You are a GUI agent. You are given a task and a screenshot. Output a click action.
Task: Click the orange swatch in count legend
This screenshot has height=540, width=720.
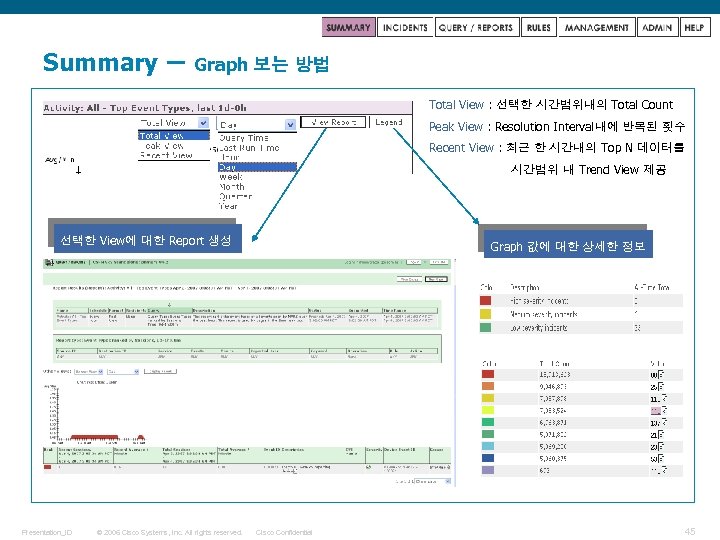click(x=488, y=386)
